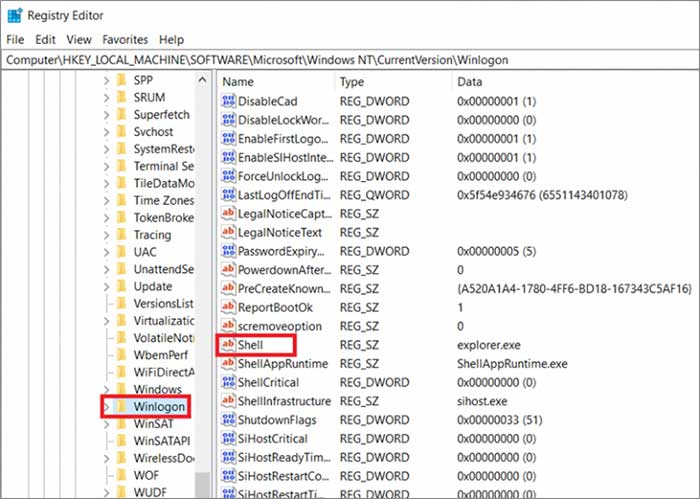Click the Registry Editor app icon
Image resolution: width=700 pixels, height=499 pixels.
click(15, 15)
